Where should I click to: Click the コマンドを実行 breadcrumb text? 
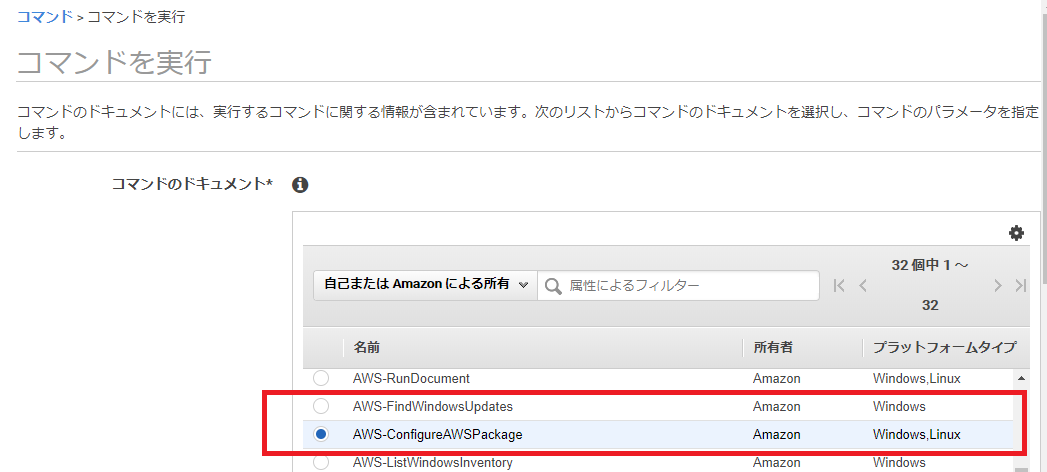(x=136, y=17)
